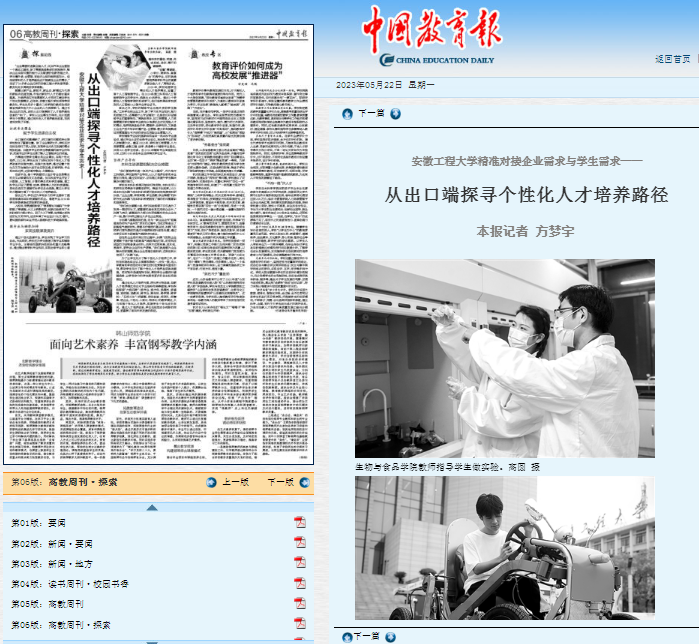Open page 02 新闻·要闻 in the list
The image size is (699, 644).
(x=51, y=544)
